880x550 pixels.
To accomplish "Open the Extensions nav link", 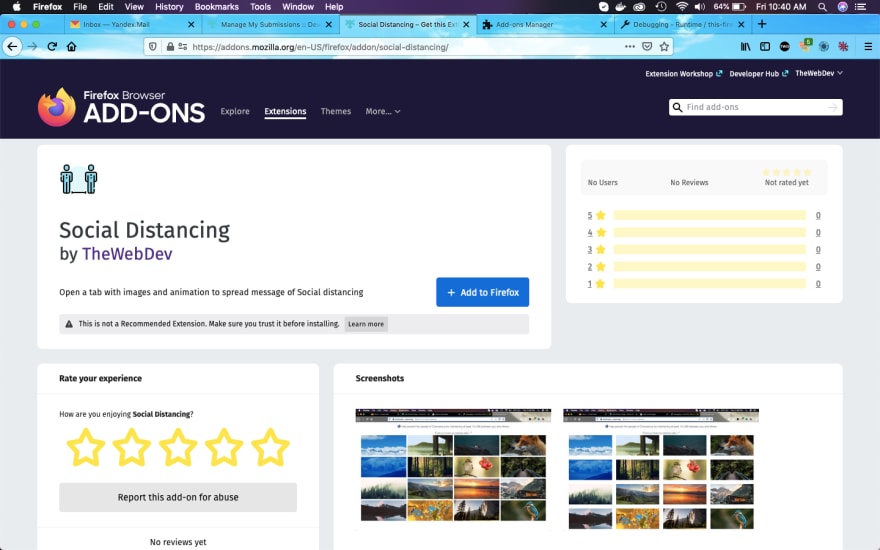I will 285,111.
